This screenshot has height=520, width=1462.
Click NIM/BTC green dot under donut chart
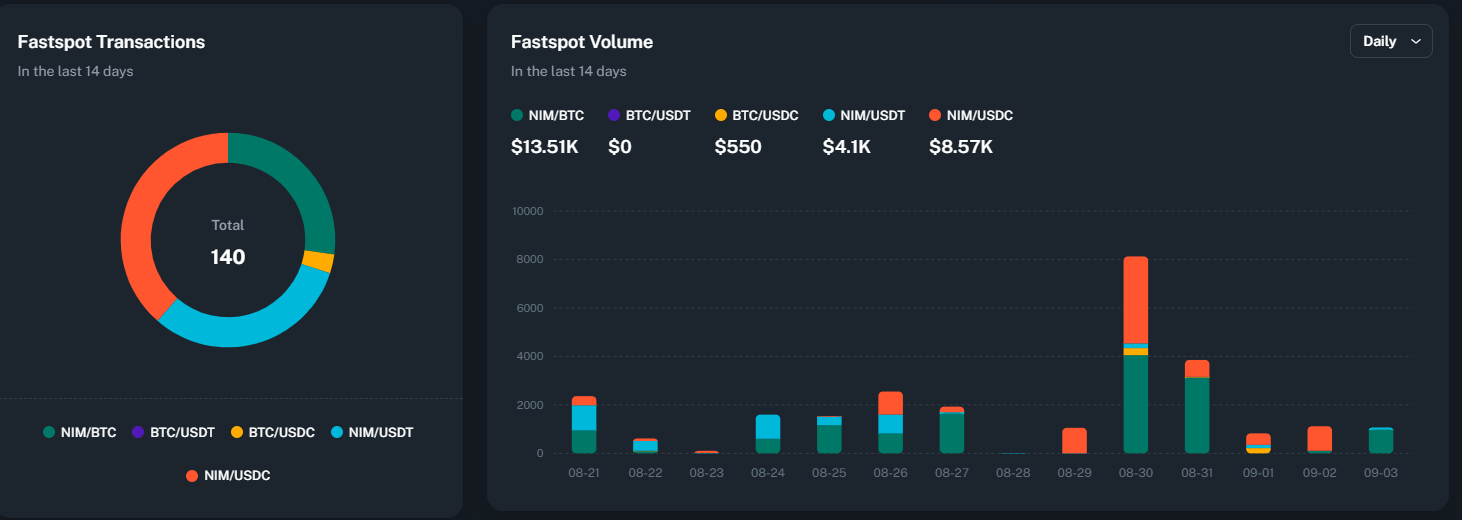[49, 433]
